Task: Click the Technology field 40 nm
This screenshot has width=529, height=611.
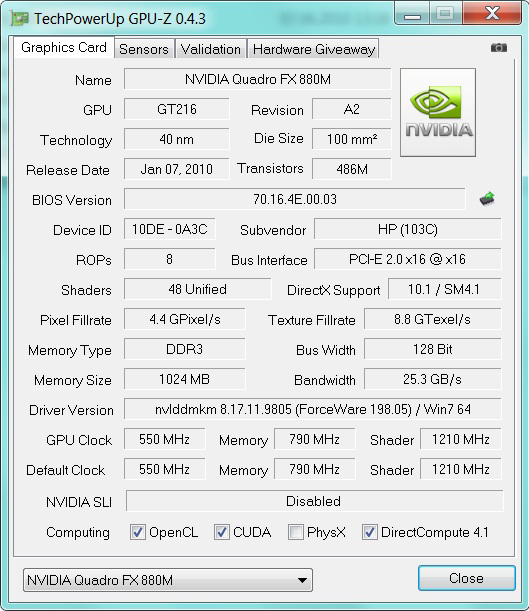Action: pos(177,139)
